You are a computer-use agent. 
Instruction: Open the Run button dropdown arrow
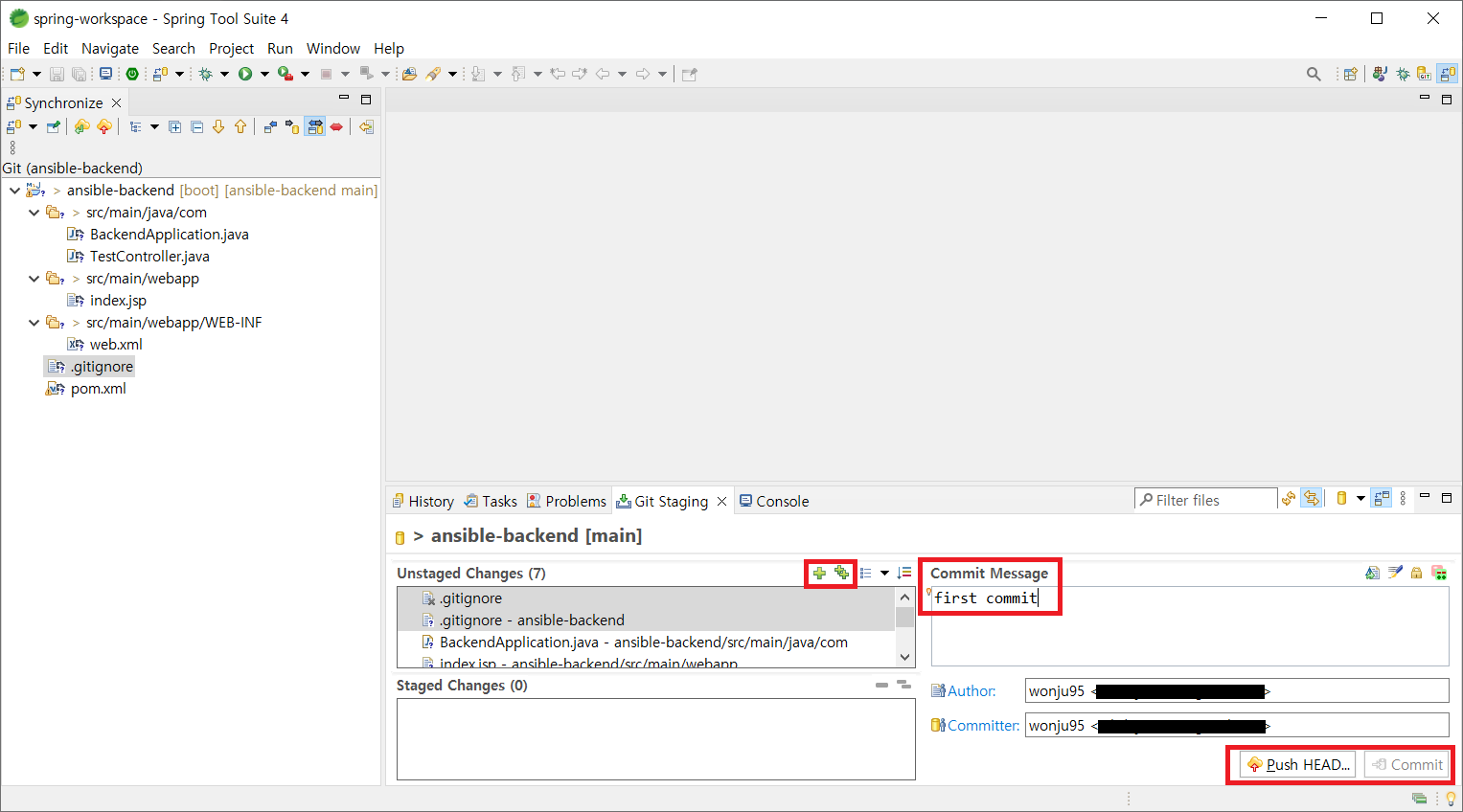264,74
